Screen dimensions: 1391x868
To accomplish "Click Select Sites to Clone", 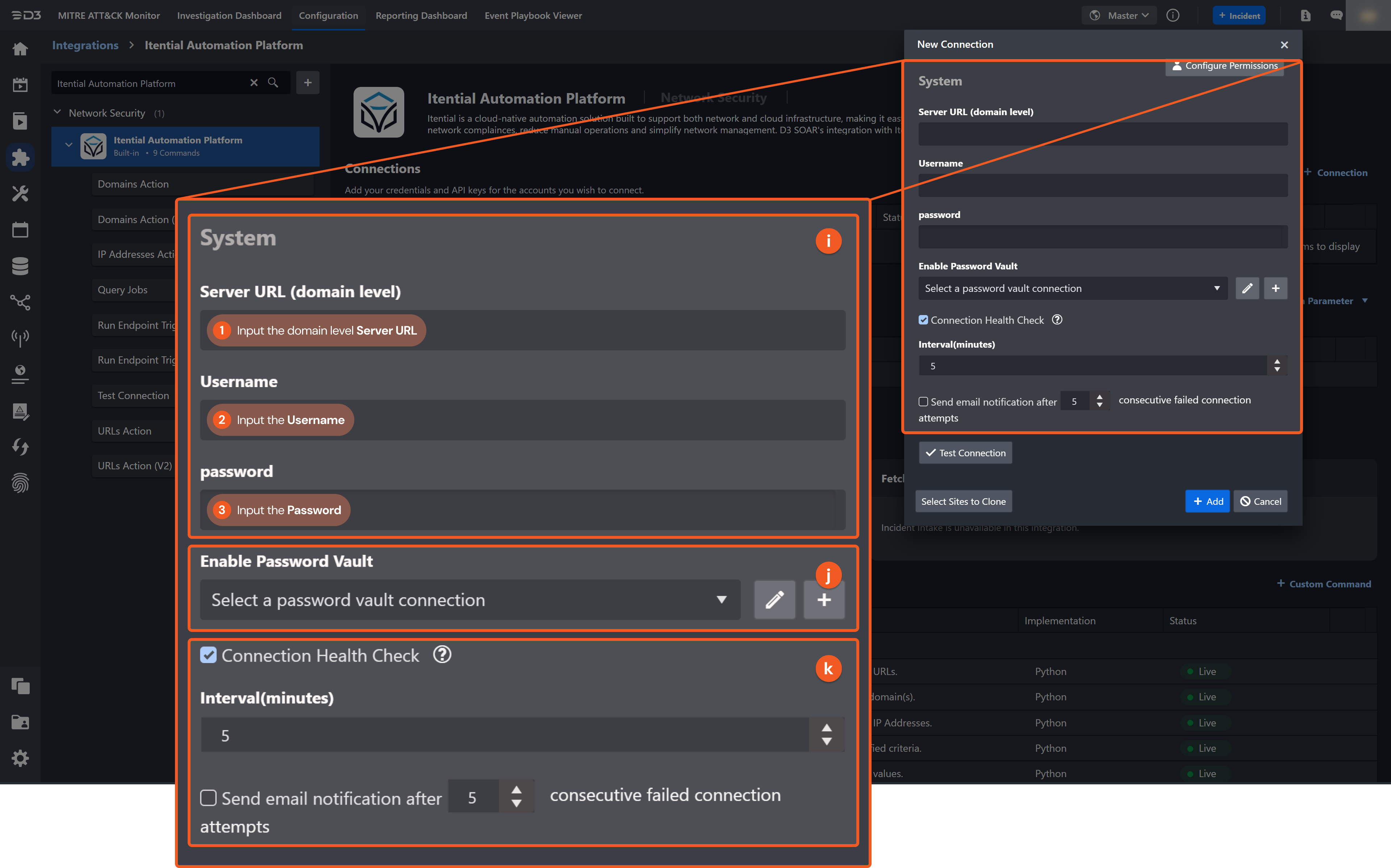I will click(x=963, y=501).
